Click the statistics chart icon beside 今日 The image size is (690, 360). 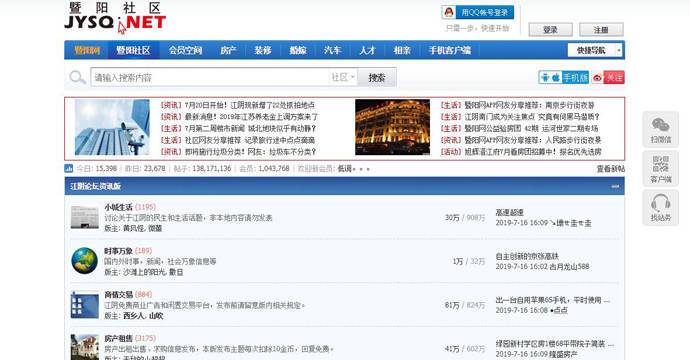coord(69,169)
